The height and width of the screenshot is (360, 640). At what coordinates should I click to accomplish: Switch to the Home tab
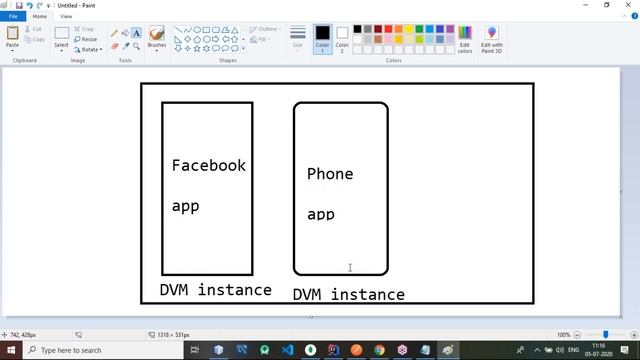[40, 16]
